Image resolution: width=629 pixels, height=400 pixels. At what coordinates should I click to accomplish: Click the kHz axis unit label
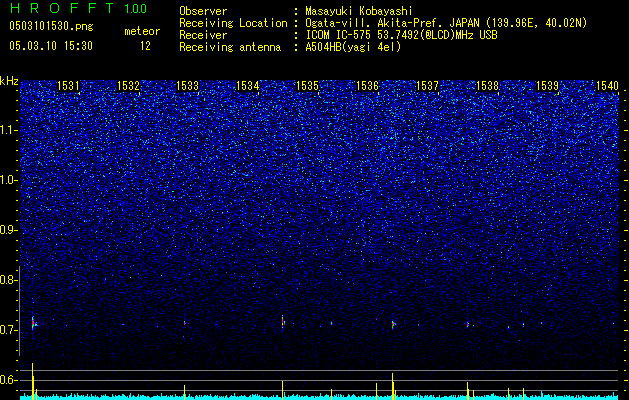[x=9, y=81]
